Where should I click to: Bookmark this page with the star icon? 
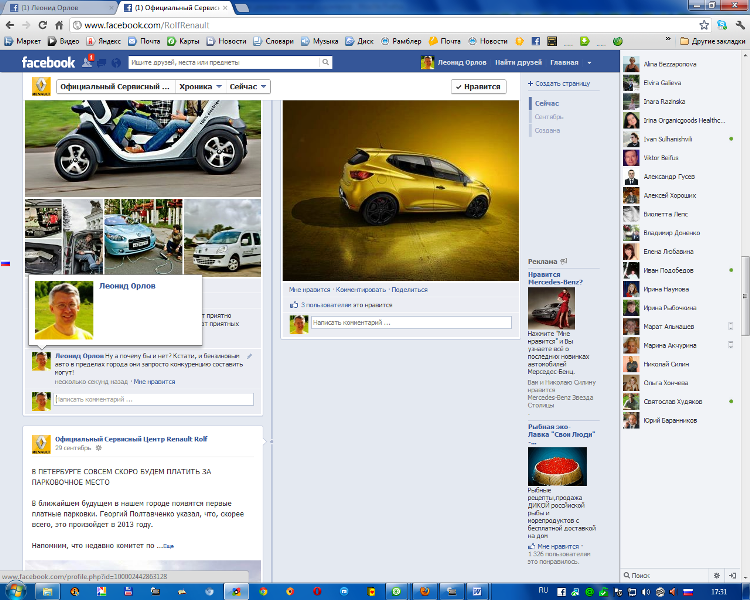pyautogui.click(x=704, y=25)
